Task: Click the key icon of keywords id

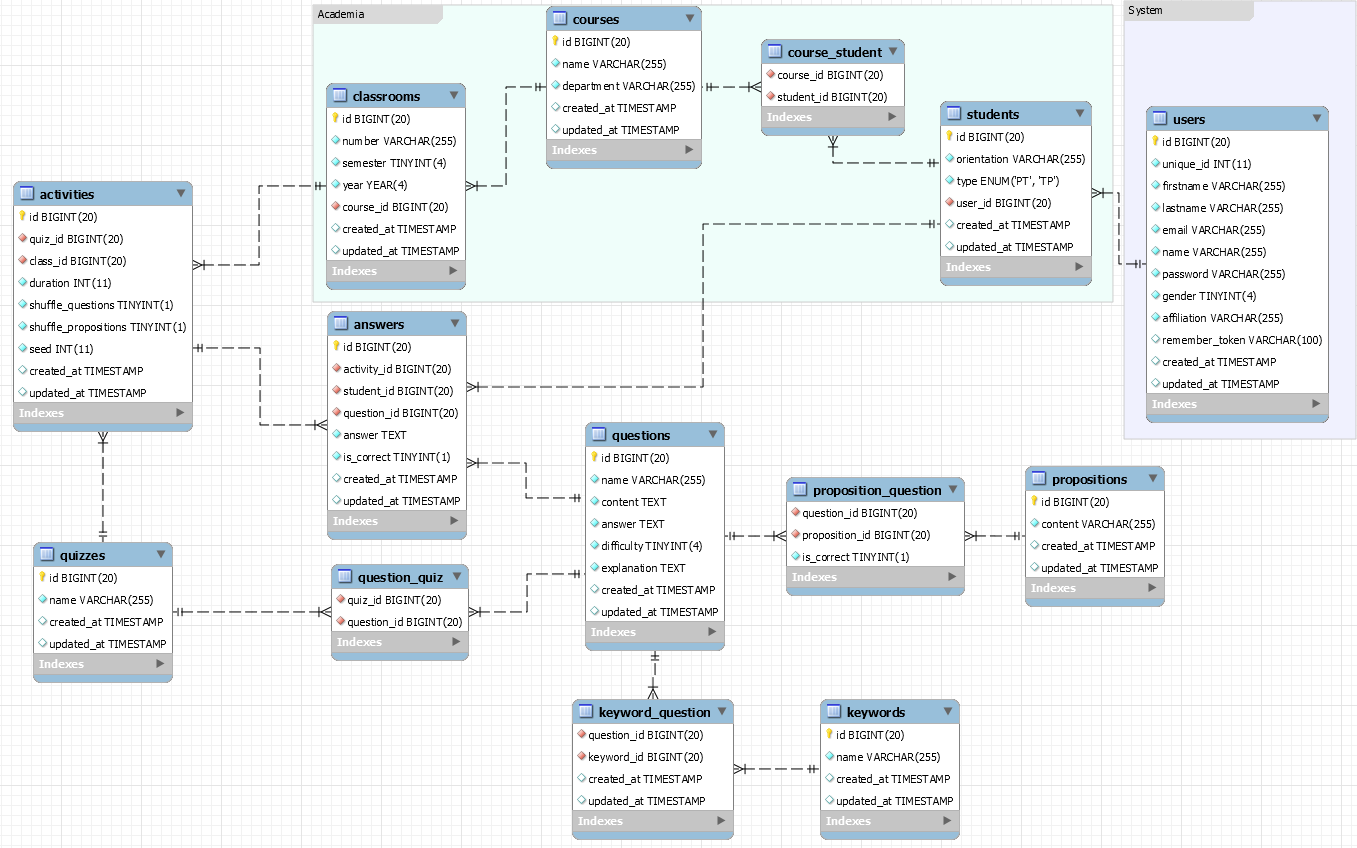Action: coord(829,734)
